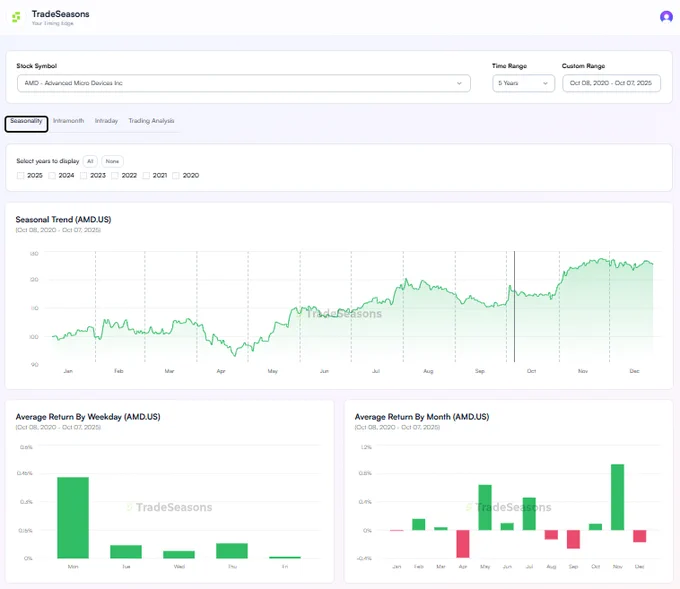680x589 pixels.
Task: Toggle the 2024 year checkbox
Action: click(52, 175)
